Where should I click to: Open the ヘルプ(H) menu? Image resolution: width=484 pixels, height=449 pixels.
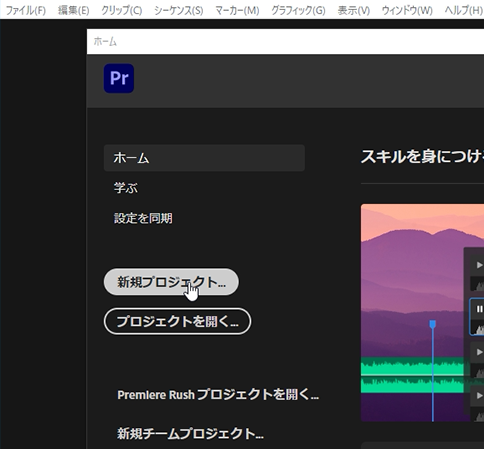coord(464,10)
